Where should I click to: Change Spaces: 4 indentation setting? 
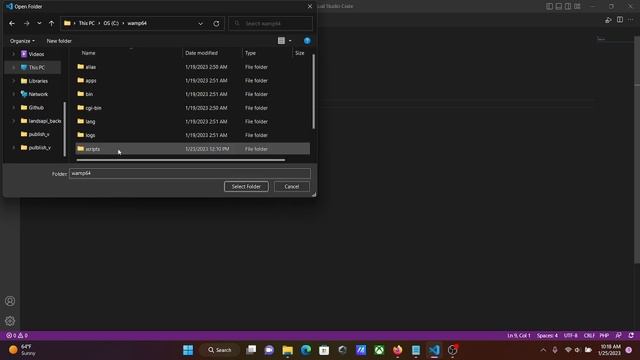[x=547, y=336]
